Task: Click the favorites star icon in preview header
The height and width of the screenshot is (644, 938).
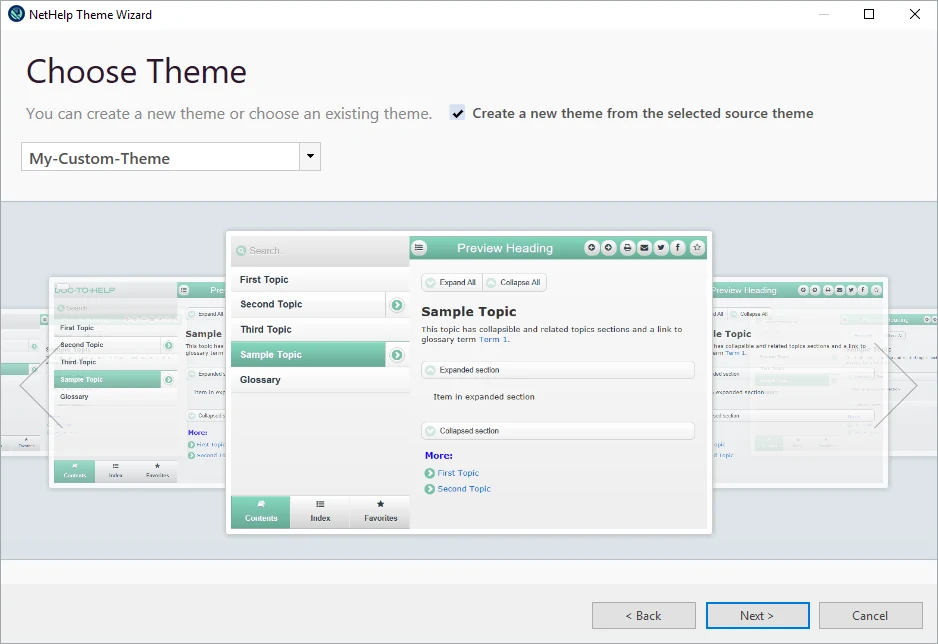Action: tap(697, 248)
